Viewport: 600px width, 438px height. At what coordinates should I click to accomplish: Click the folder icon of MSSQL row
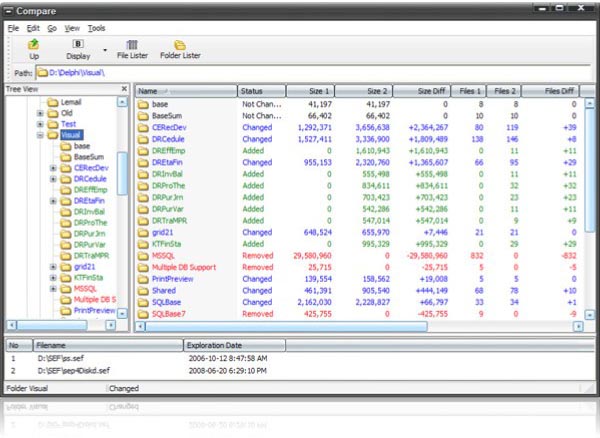(143, 255)
